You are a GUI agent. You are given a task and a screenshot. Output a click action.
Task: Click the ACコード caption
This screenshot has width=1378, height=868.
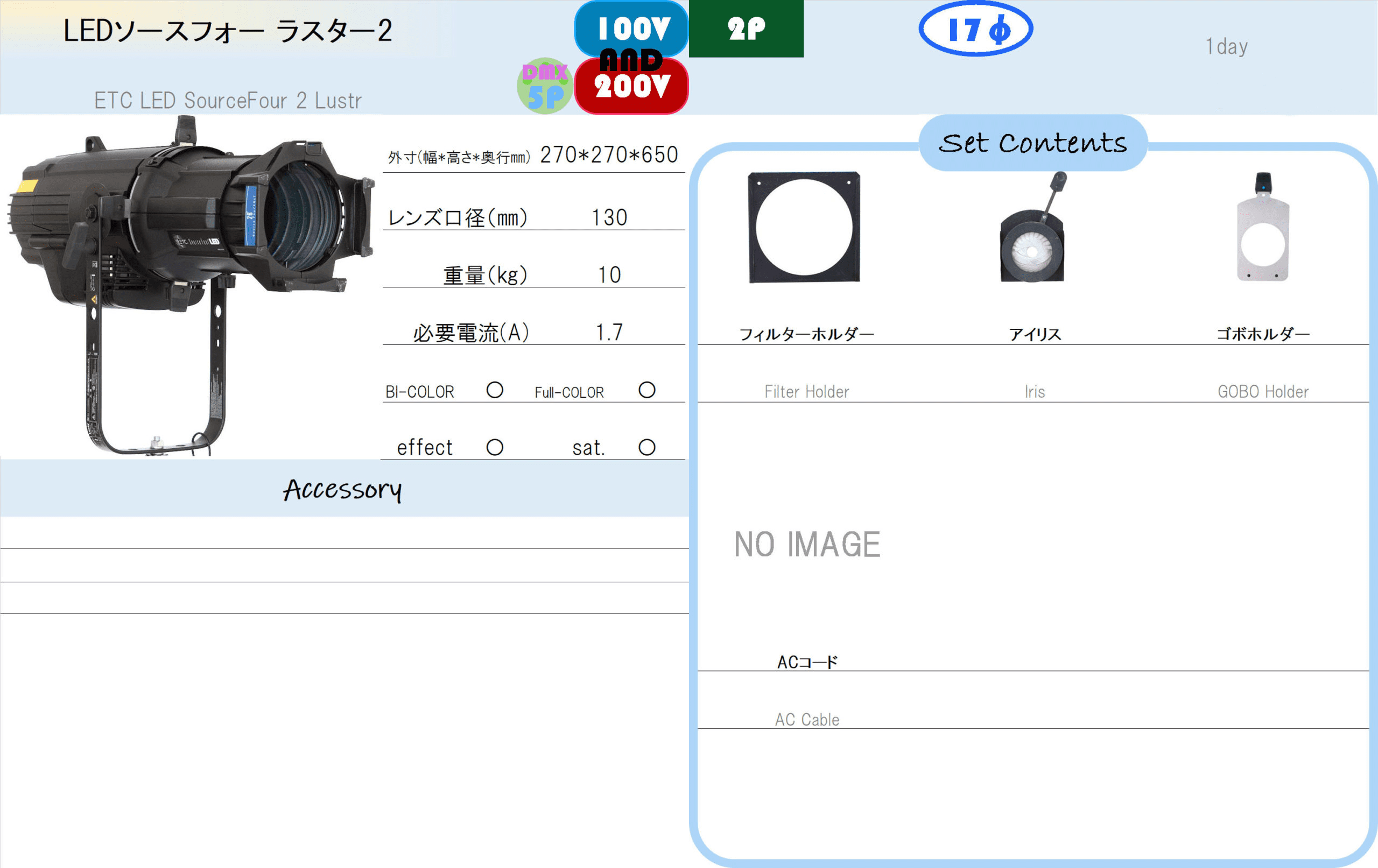[807, 662]
